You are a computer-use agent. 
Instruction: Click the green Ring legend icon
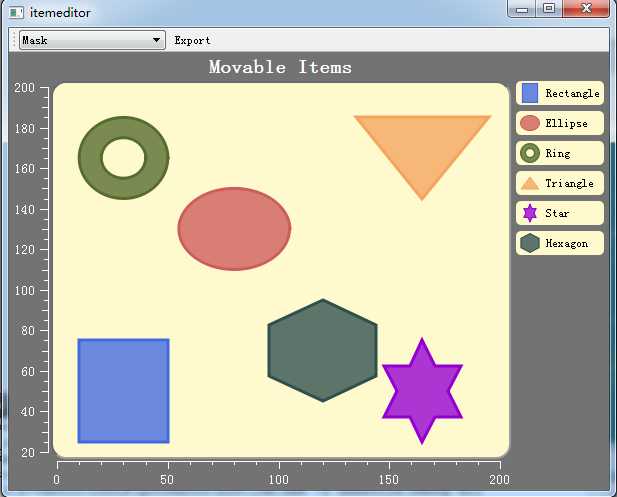(x=530, y=153)
